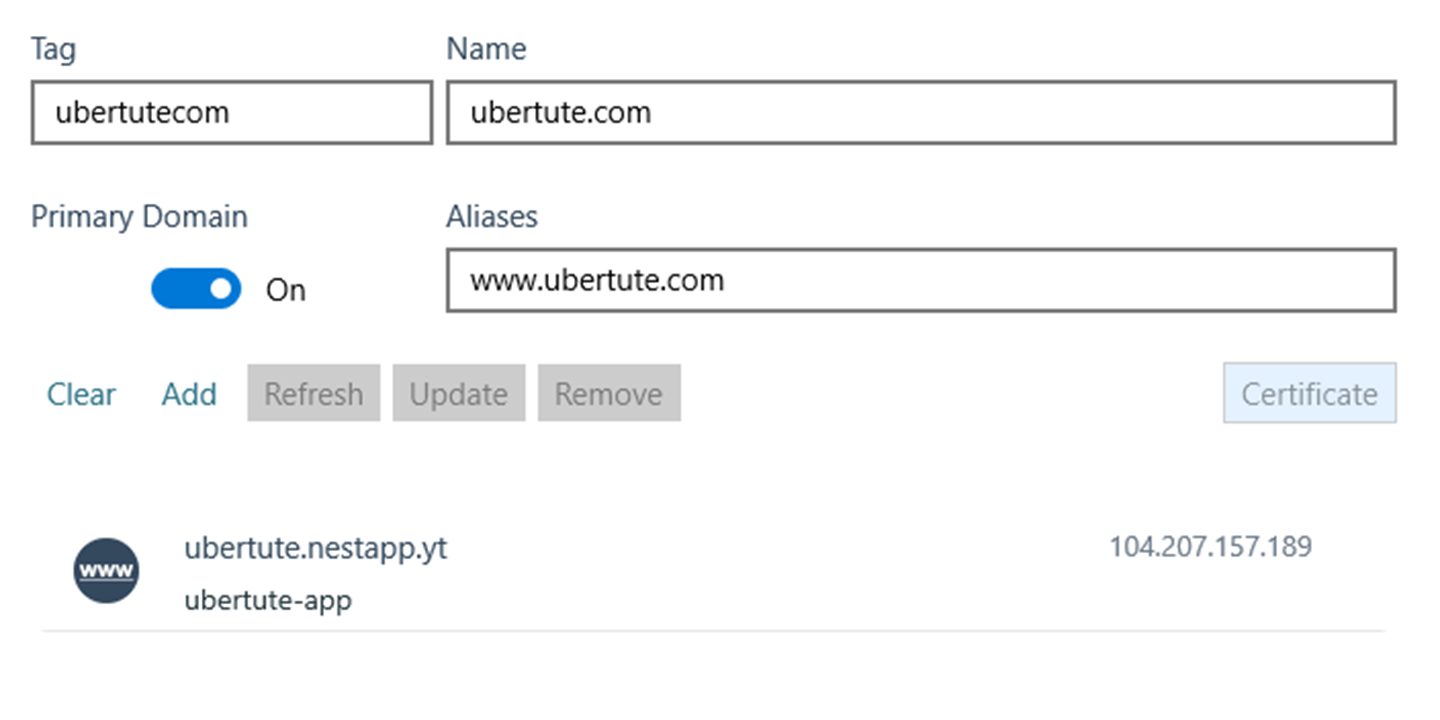This screenshot has width=1440, height=720.
Task: Click the On label beside the switch
Action: pos(285,290)
